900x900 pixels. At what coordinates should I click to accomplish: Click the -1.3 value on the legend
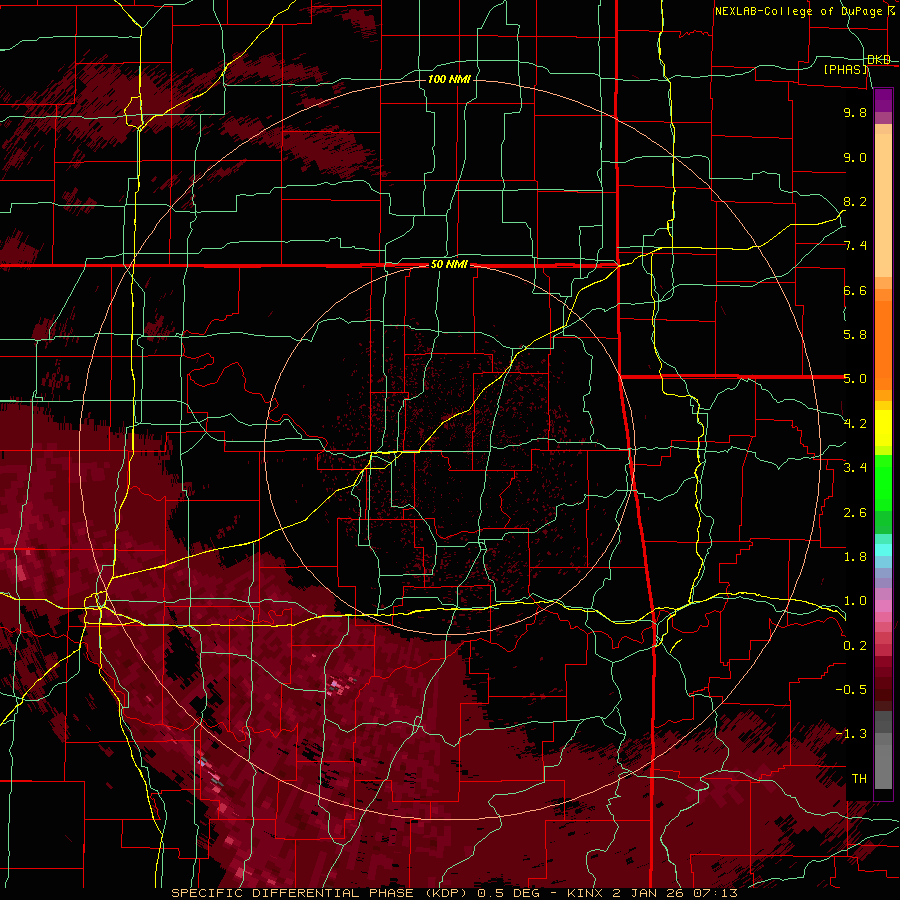(x=851, y=734)
